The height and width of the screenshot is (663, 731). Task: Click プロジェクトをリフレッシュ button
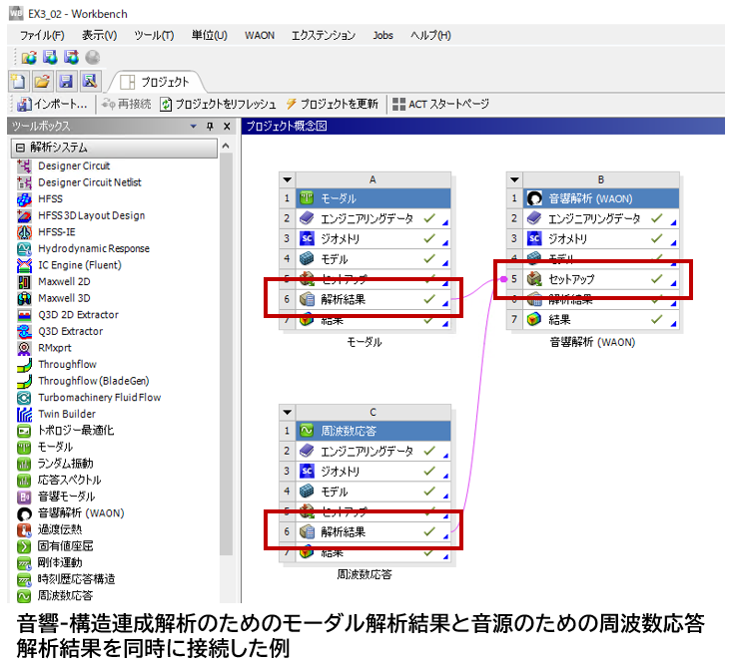coord(218,104)
